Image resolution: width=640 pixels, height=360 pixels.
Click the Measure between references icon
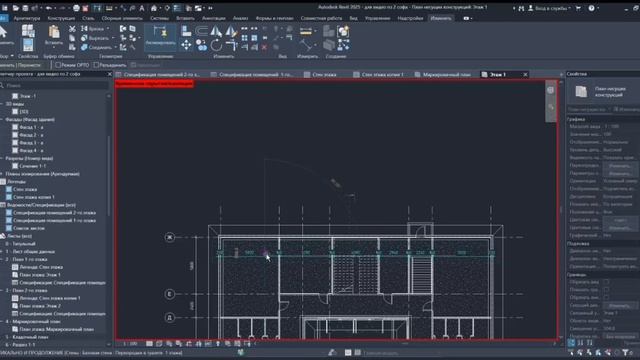305,31
